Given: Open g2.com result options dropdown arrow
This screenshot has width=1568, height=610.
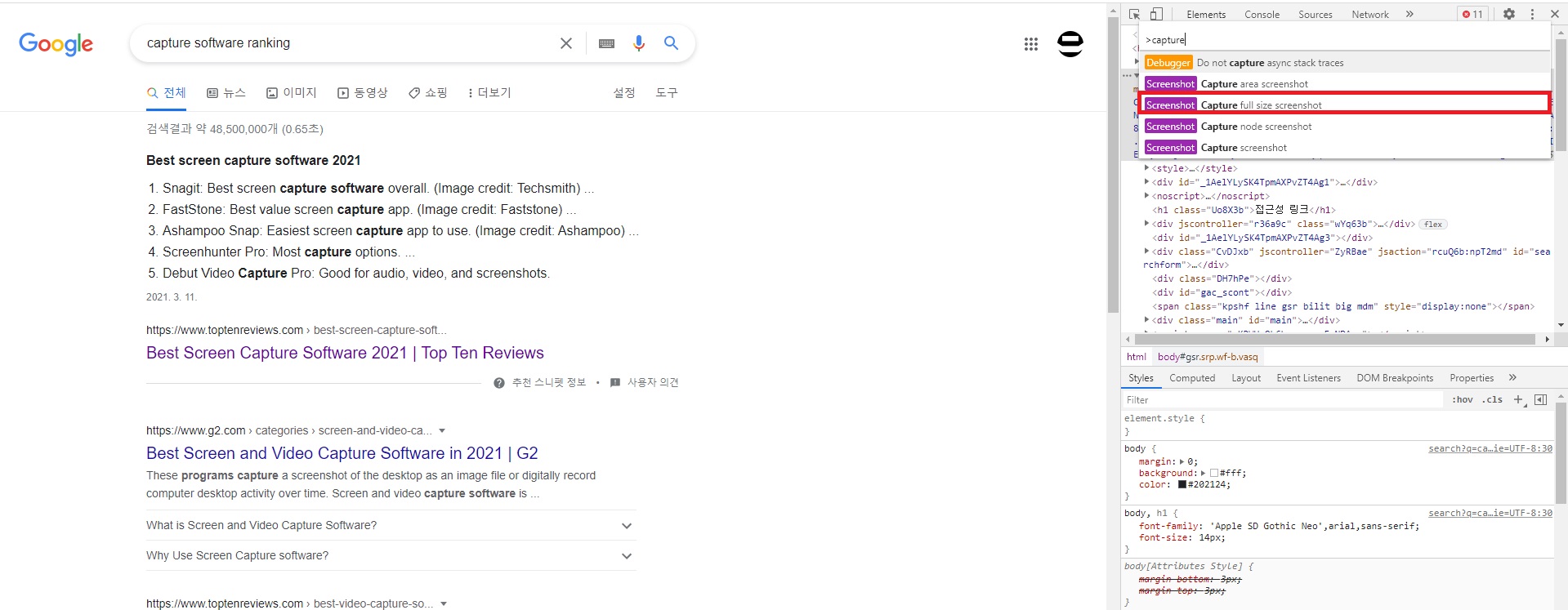Looking at the screenshot, I should (x=442, y=430).
